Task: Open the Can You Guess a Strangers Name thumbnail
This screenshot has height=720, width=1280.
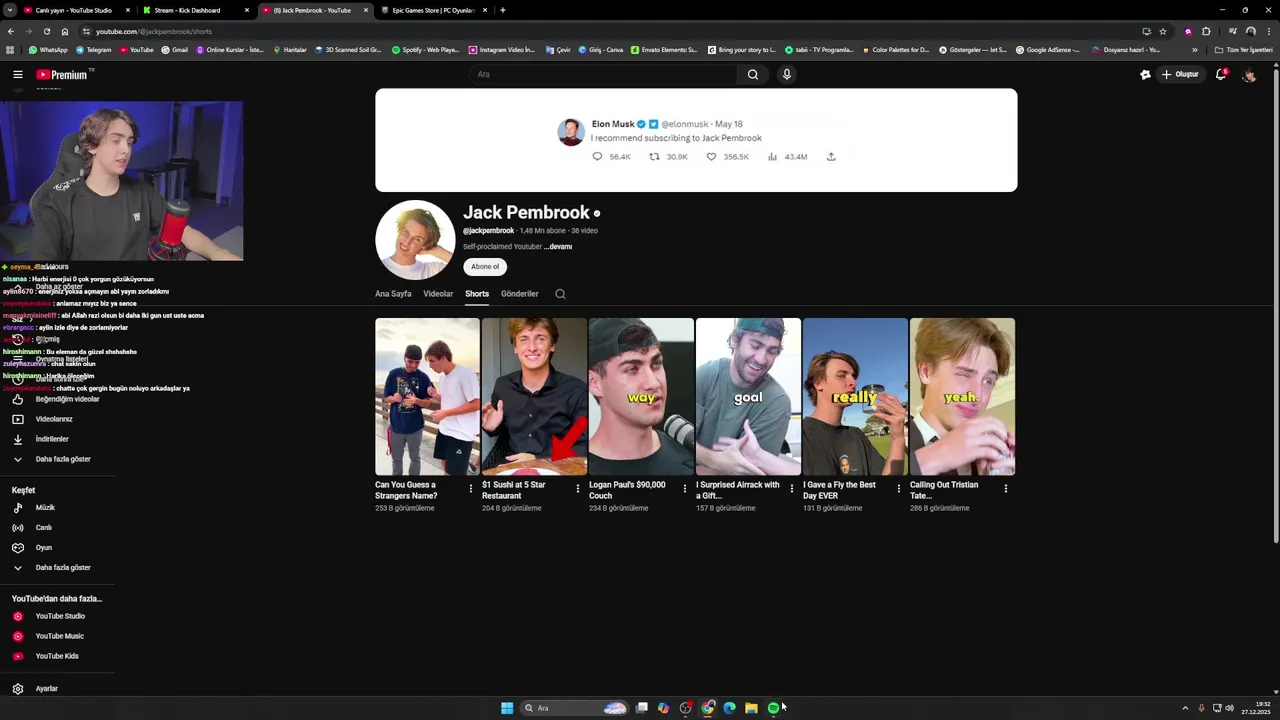Action: point(427,397)
